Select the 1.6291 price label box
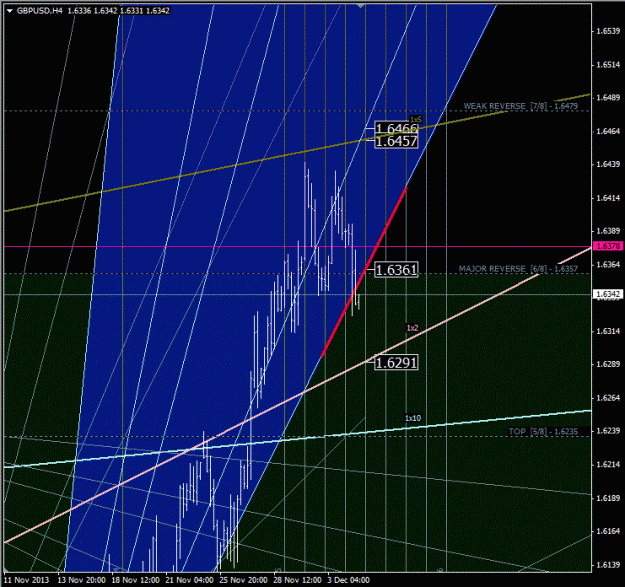 pyautogui.click(x=396, y=363)
